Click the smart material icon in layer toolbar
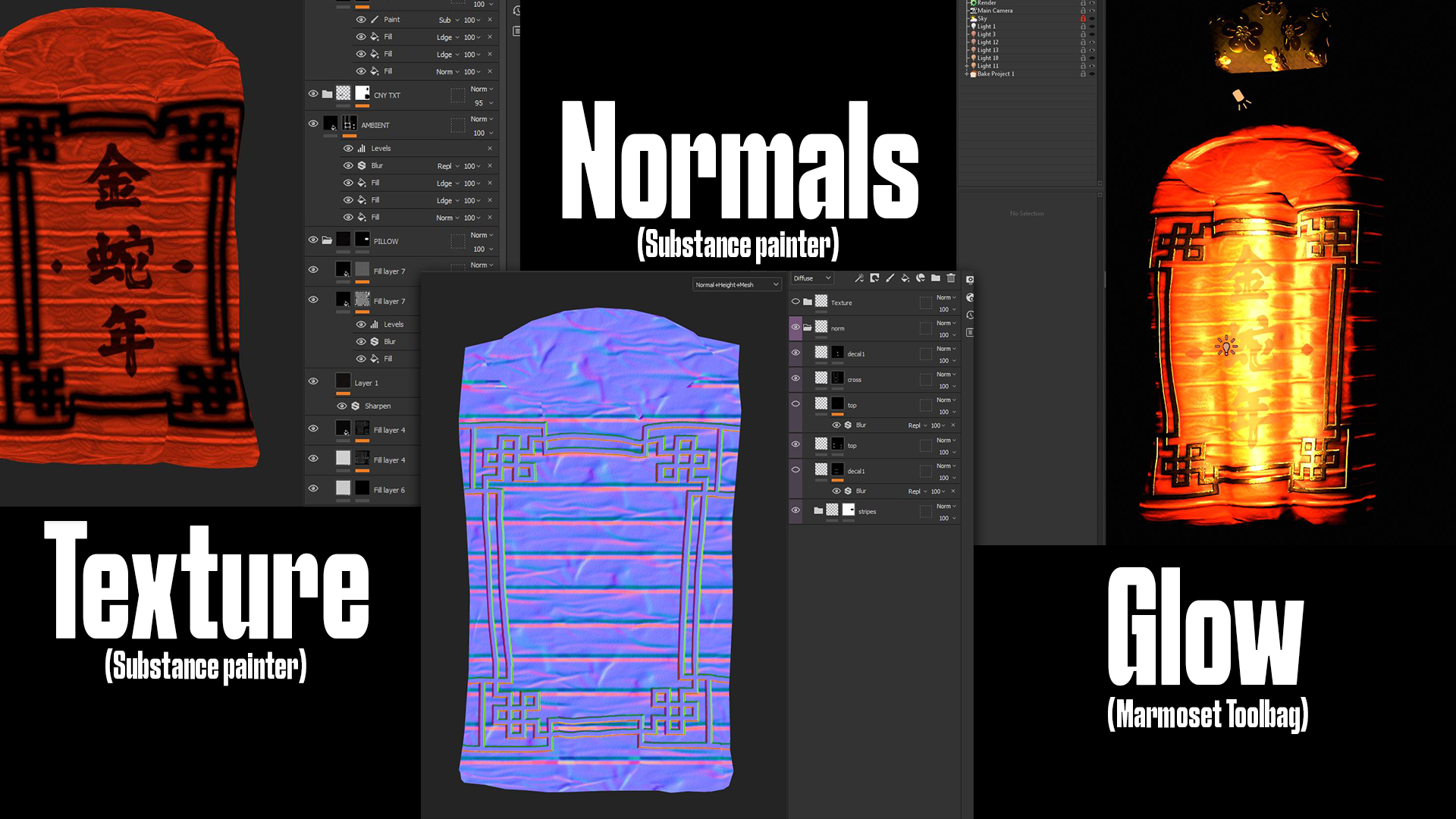The width and height of the screenshot is (1456, 819). (x=921, y=278)
